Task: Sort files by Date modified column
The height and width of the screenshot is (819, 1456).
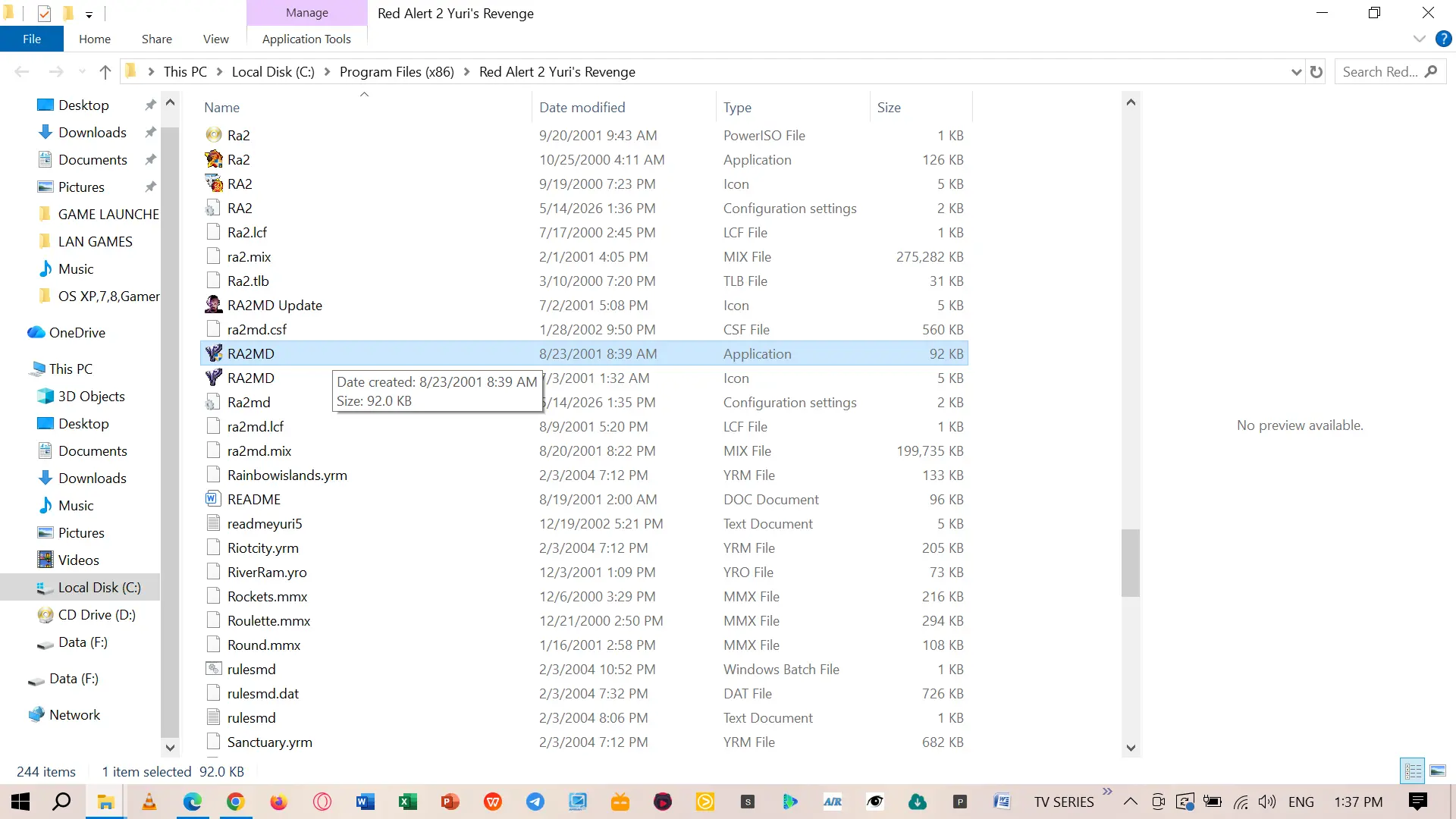Action: point(623,107)
